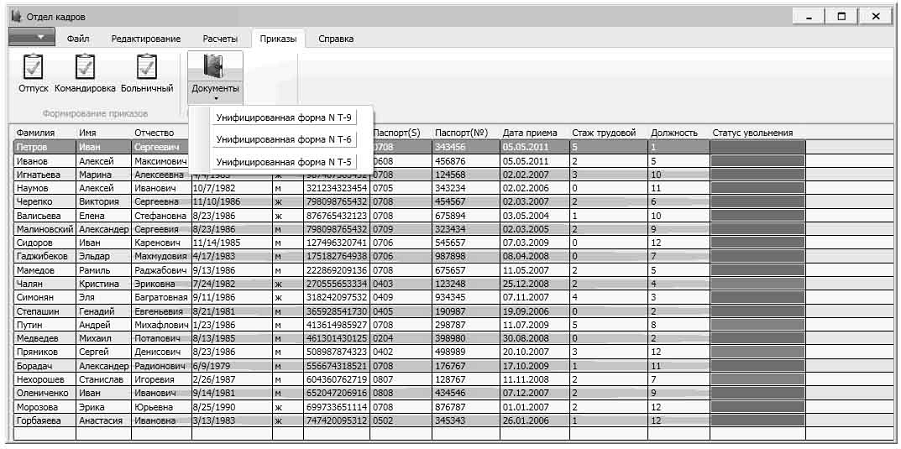Image resolution: width=901 pixels, height=449 pixels.
Task: Click the Командировка order icon
Action: [x=85, y=68]
